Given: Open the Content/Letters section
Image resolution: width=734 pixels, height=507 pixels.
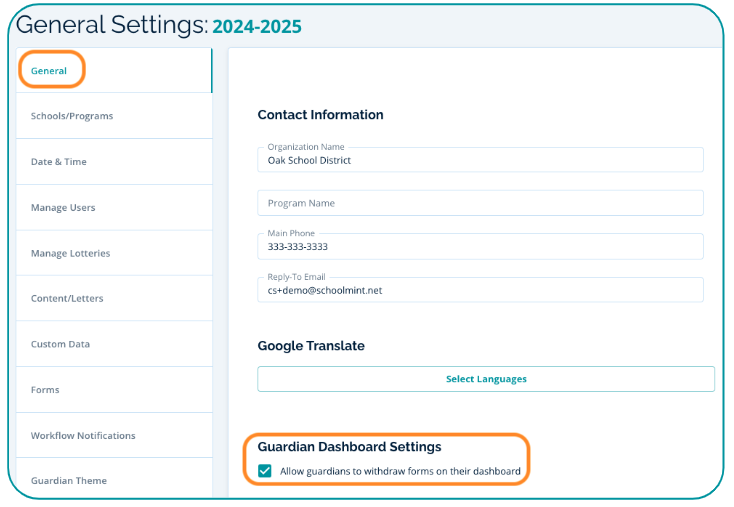Looking at the screenshot, I should click(67, 299).
